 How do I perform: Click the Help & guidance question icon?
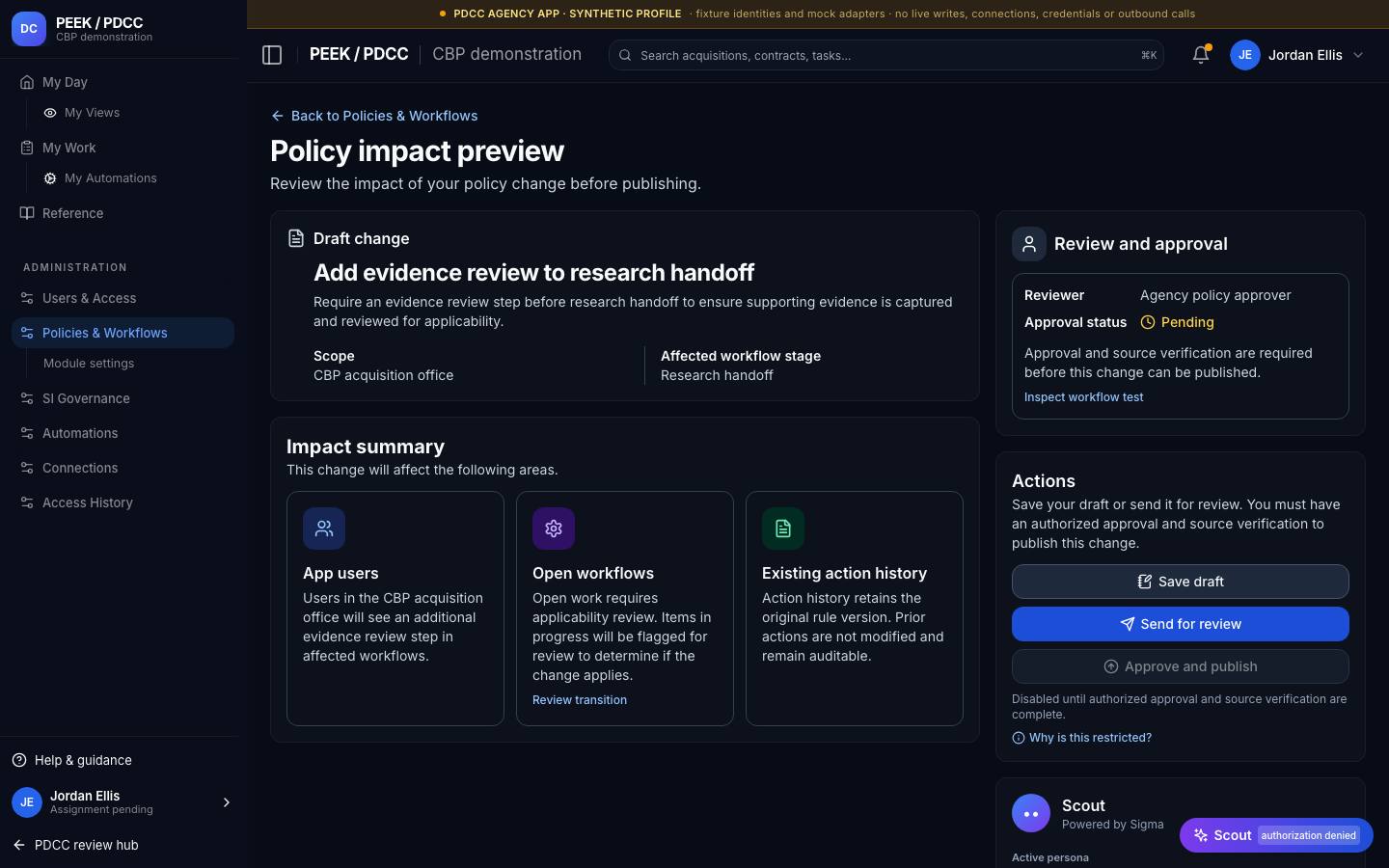coord(19,760)
